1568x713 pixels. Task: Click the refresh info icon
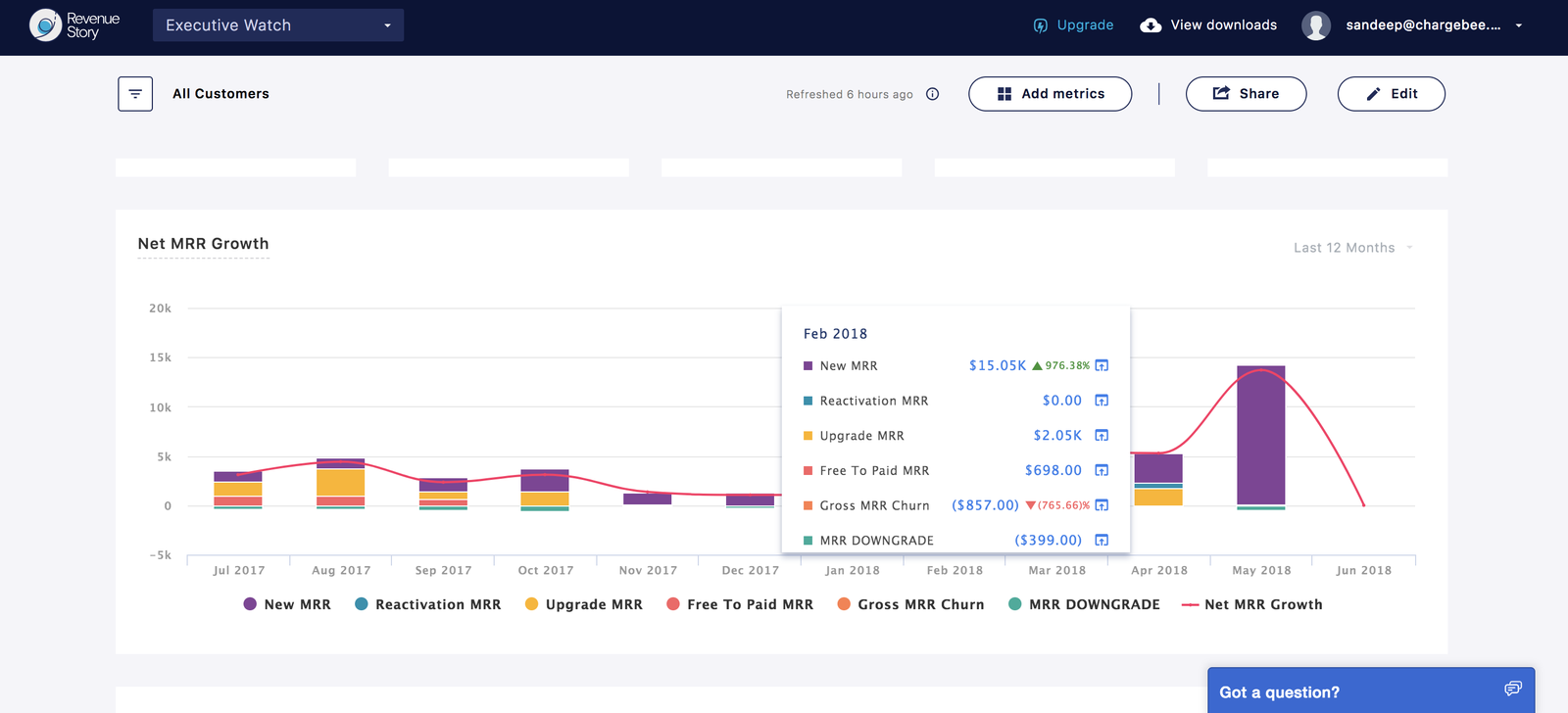[x=933, y=94]
